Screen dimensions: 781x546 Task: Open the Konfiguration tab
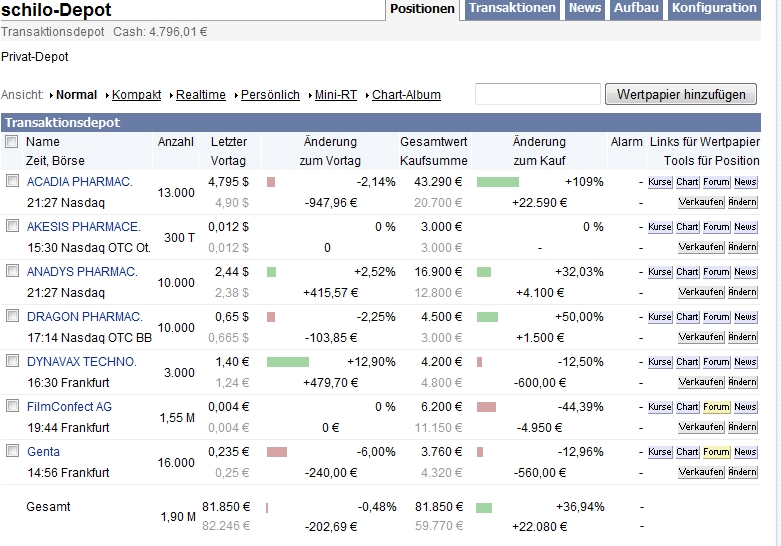coord(714,8)
